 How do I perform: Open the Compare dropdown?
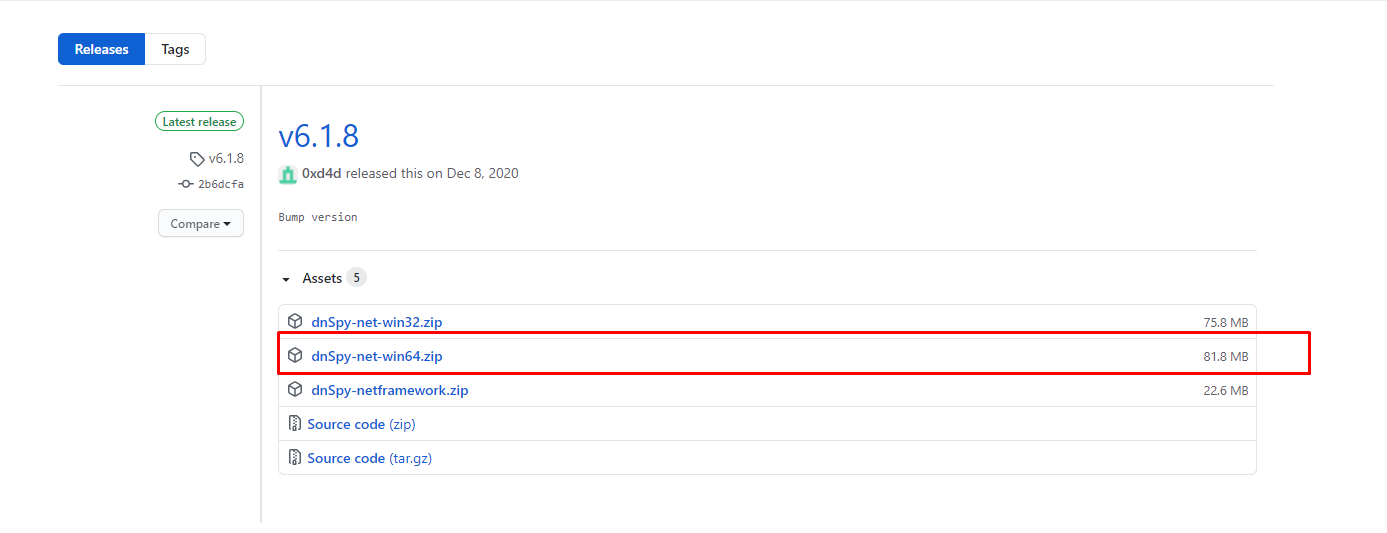coord(200,224)
